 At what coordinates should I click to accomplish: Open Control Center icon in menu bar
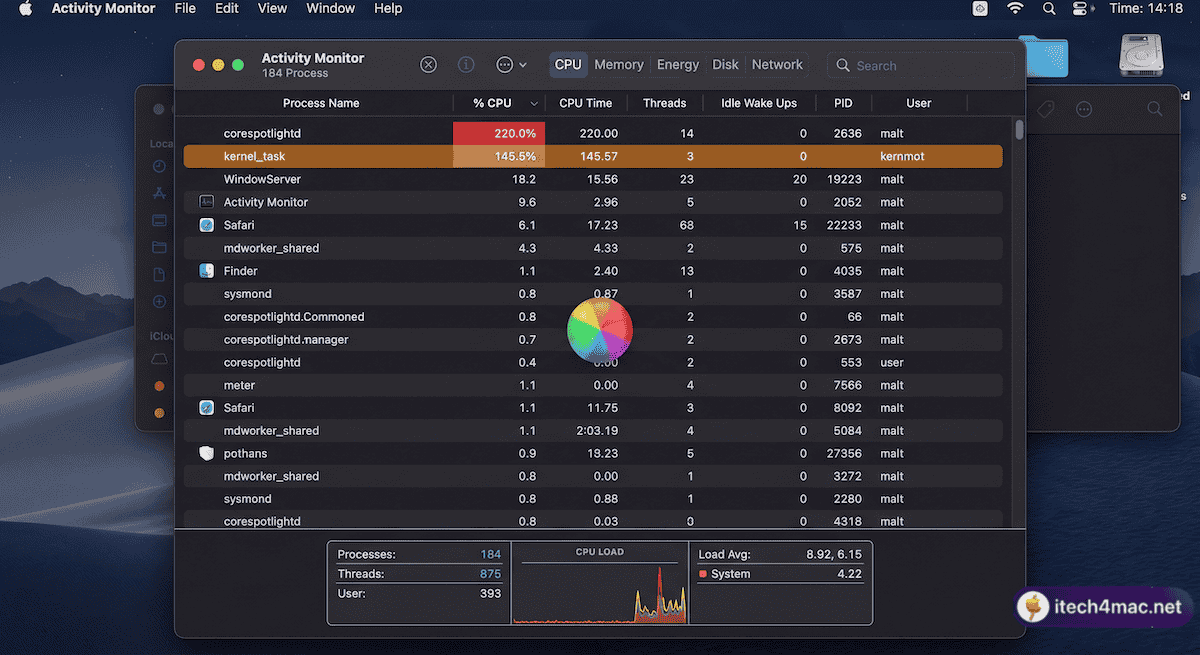pos(1080,9)
